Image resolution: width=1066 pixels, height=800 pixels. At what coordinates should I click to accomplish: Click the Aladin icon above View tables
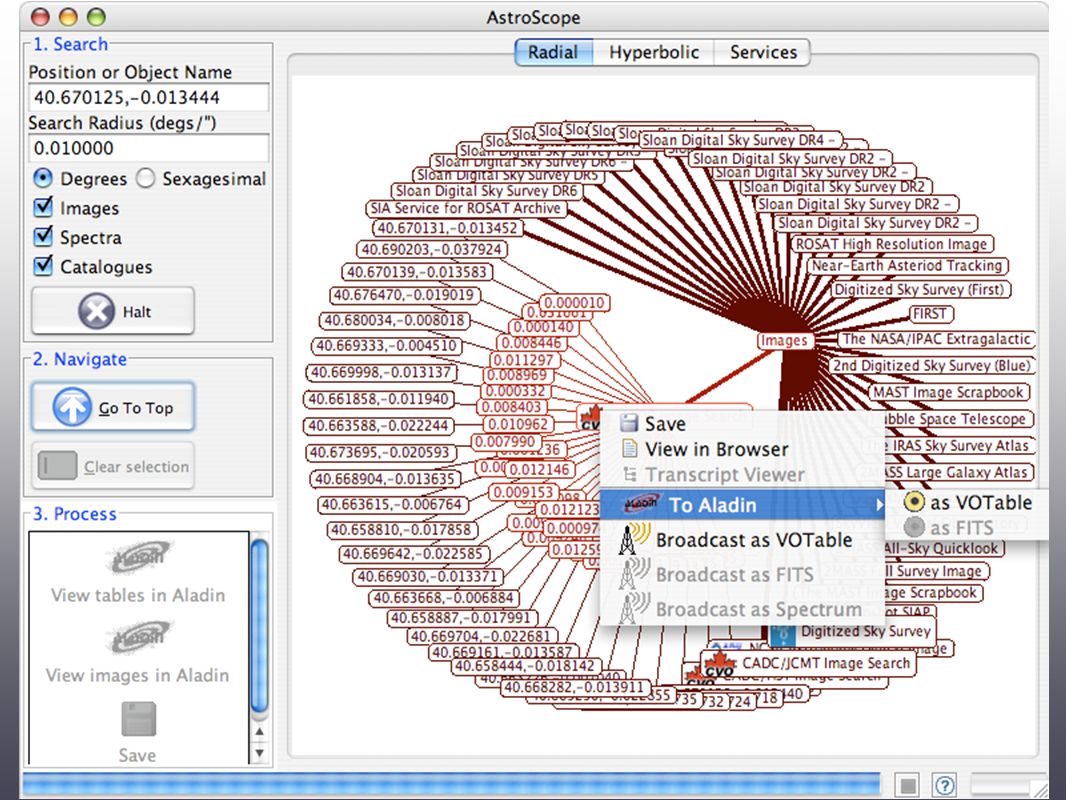click(x=139, y=557)
